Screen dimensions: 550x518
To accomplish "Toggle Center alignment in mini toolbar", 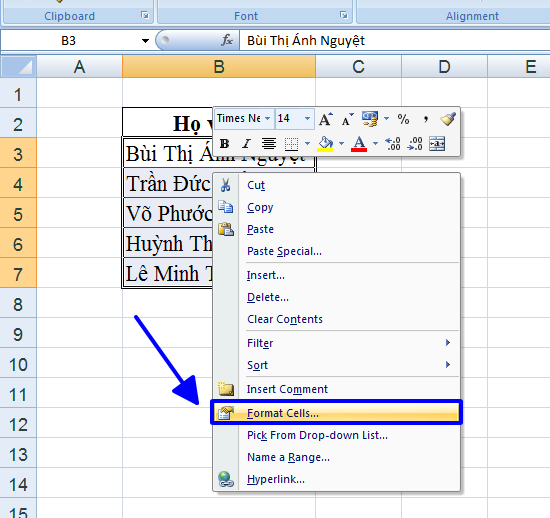I will pyautogui.click(x=269, y=143).
